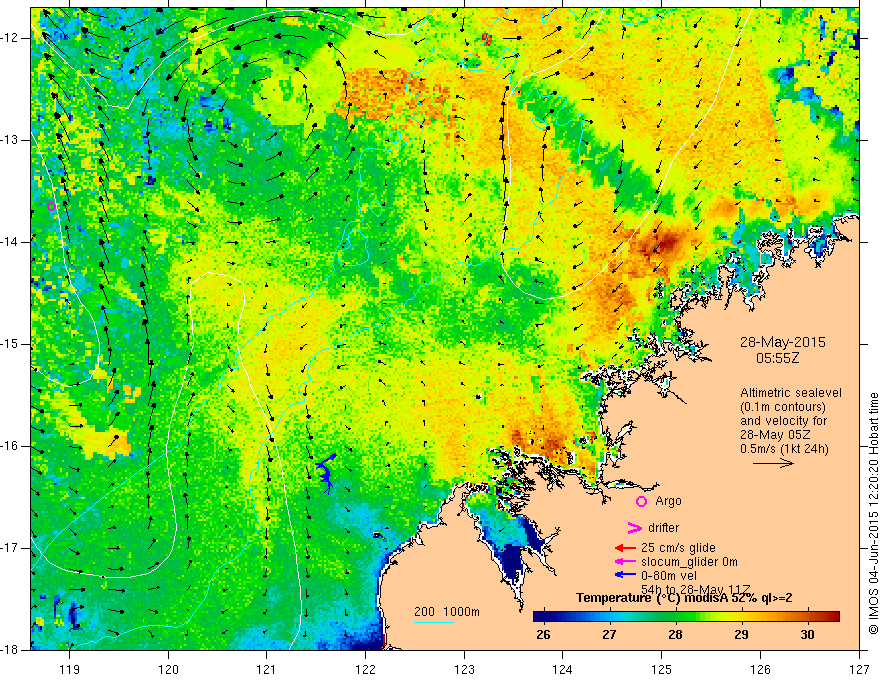The width and height of the screenshot is (880, 680).
Task: Click the longitude axis label '120'
Action: point(168,669)
